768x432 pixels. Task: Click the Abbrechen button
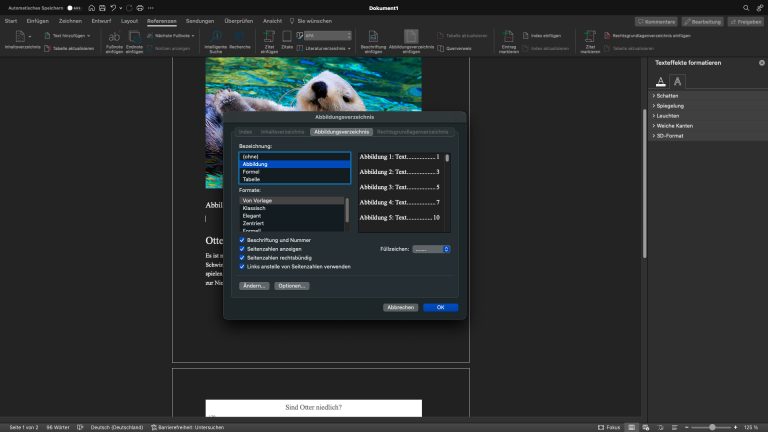(x=401, y=307)
